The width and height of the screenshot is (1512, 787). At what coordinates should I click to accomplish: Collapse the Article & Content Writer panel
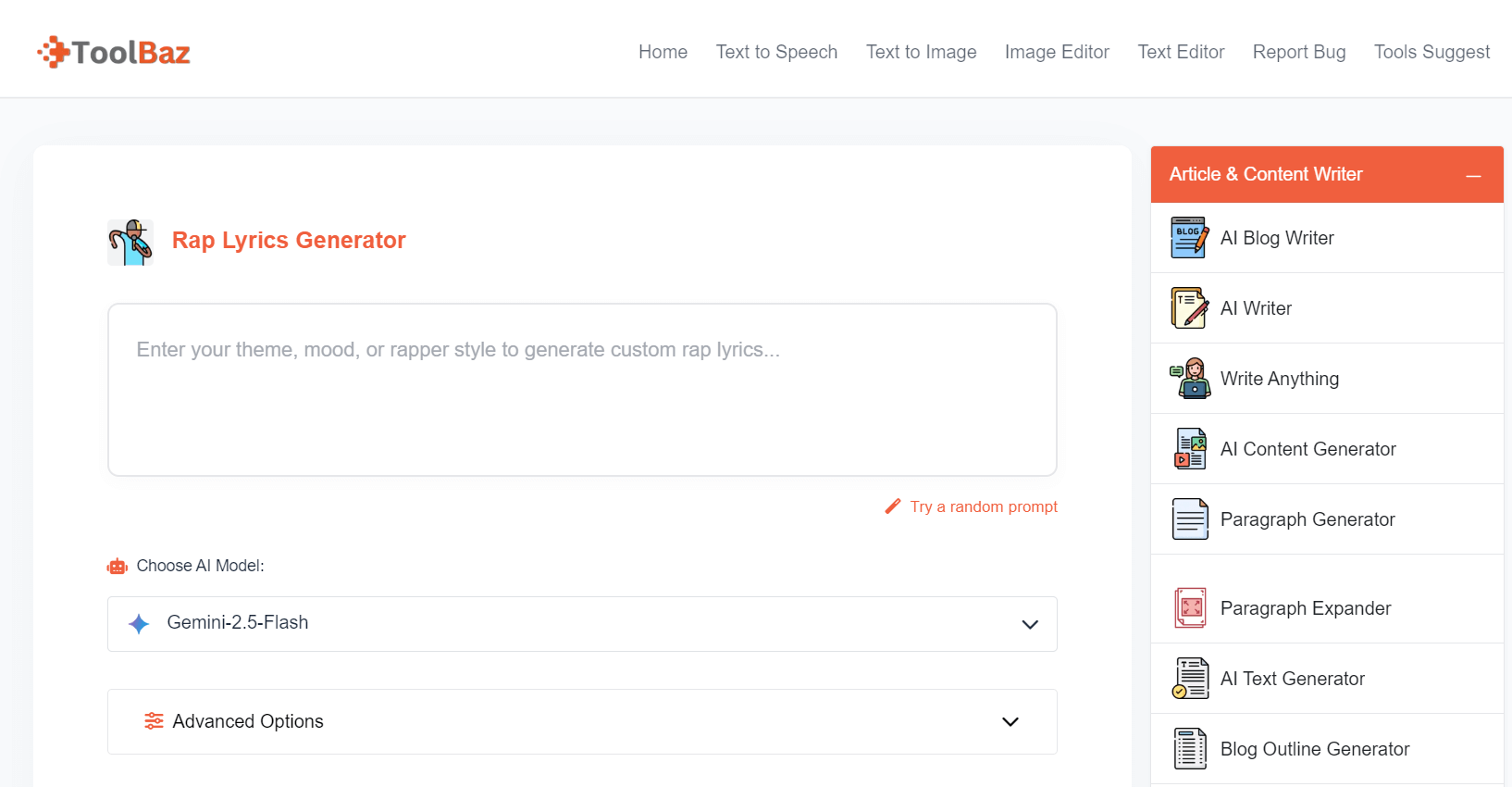(x=1473, y=175)
